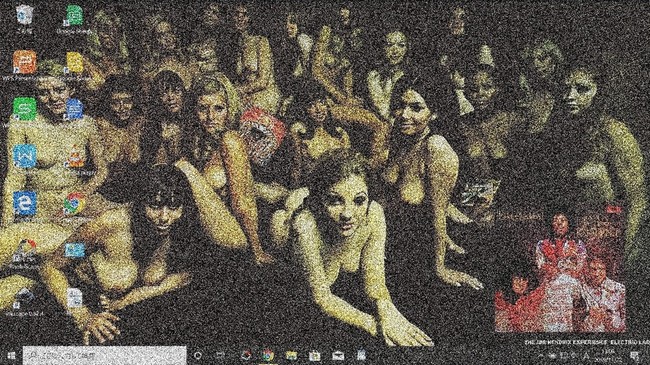650x365 pixels.
Task: Focus the taskbar search box
Action: [x=104, y=355]
